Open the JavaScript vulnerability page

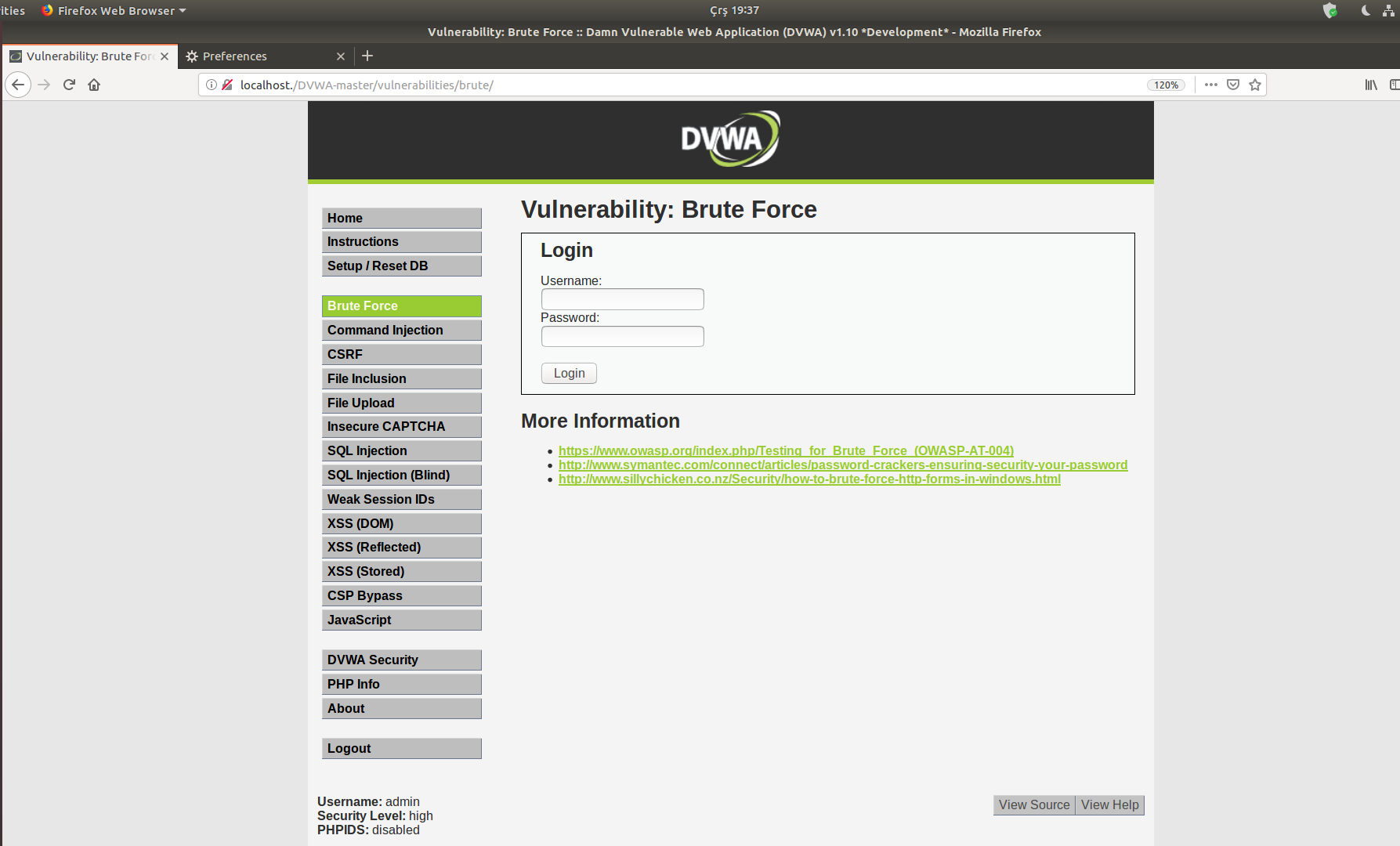pos(401,620)
